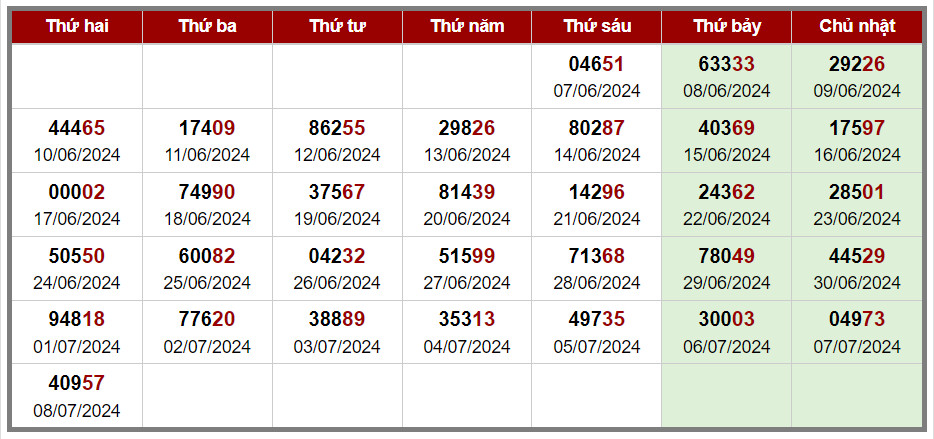The image size is (934, 439).
Task: Select result 44529 for 30/06/2024
Action: click(857, 268)
